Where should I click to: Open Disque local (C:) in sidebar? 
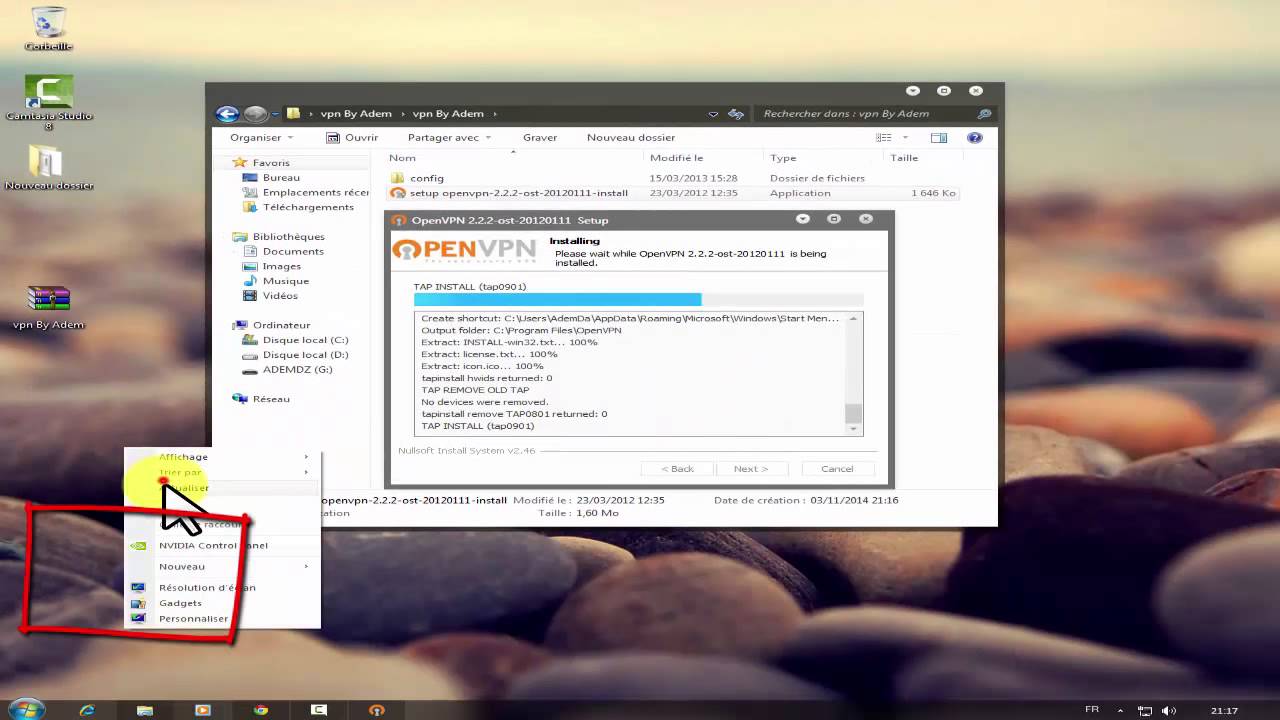[305, 340]
